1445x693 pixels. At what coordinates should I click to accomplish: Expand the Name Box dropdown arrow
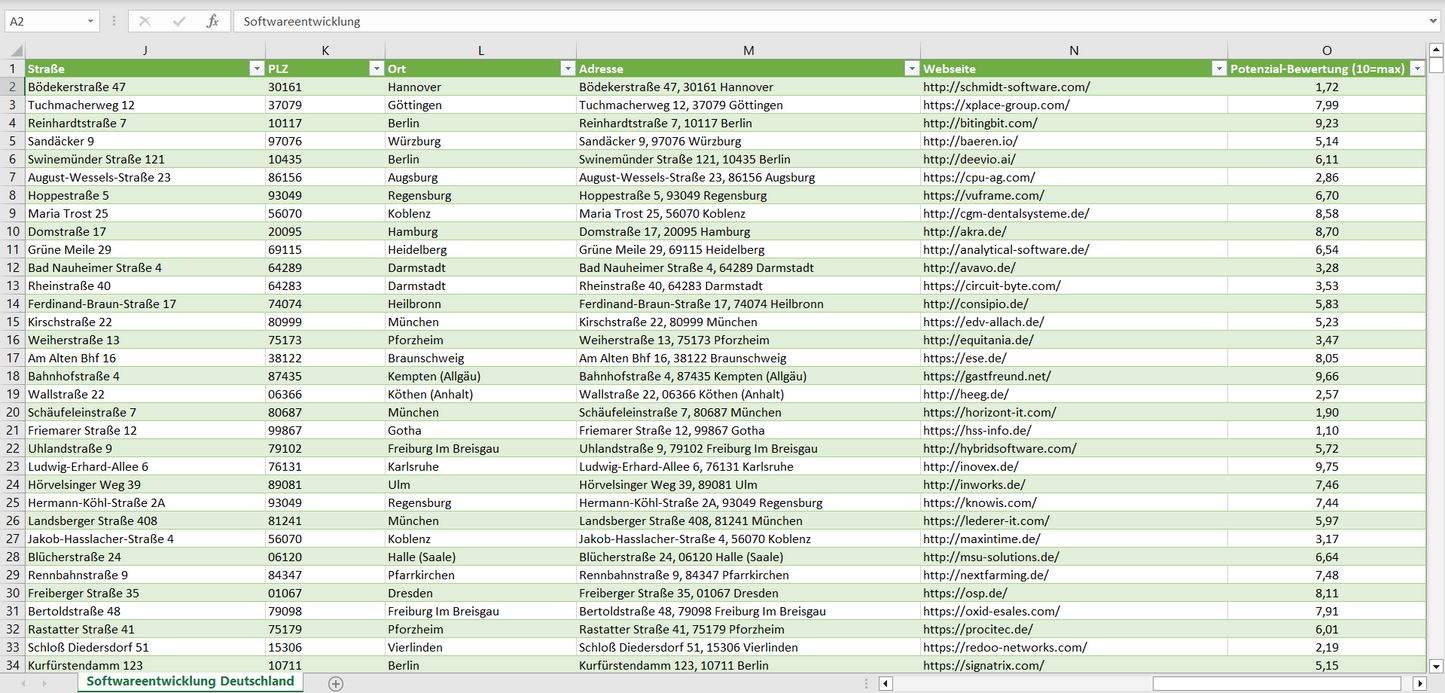pyautogui.click(x=91, y=21)
